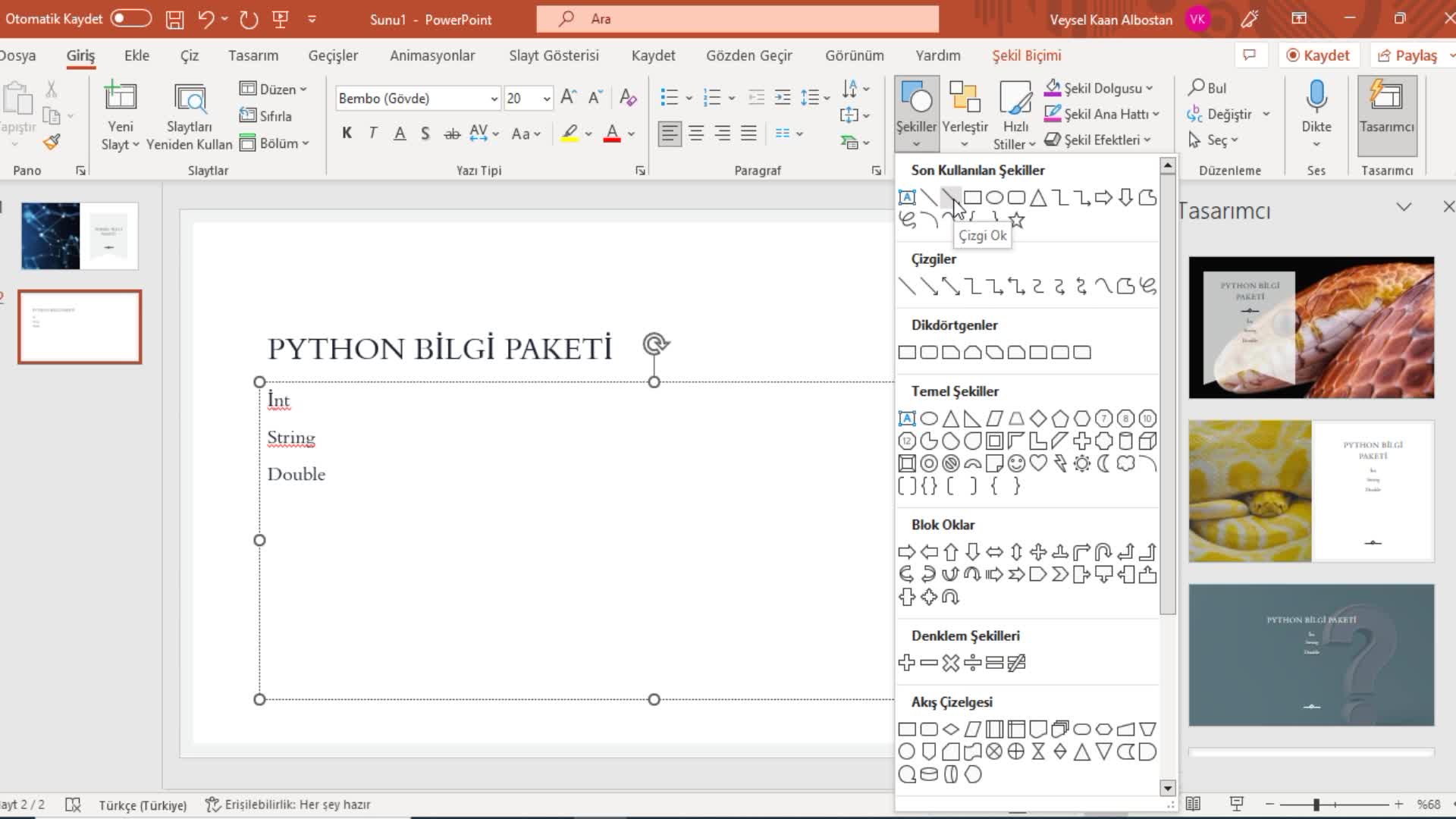This screenshot has width=1456, height=819.
Task: Toggle Otomatik Kaydet autosave switch
Action: tap(130, 18)
